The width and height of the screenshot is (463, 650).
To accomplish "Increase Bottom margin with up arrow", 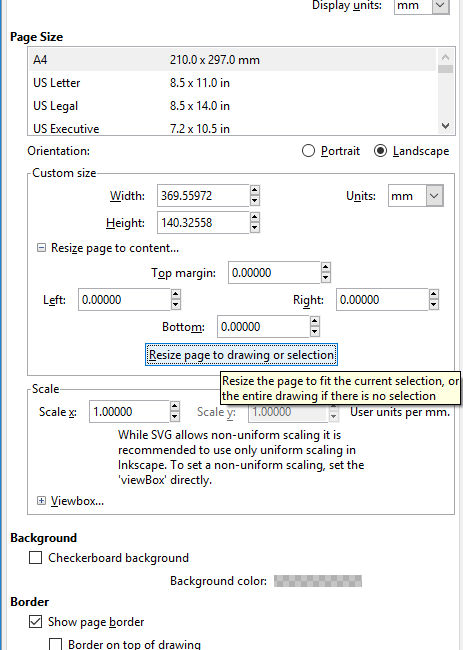I will (x=315, y=321).
